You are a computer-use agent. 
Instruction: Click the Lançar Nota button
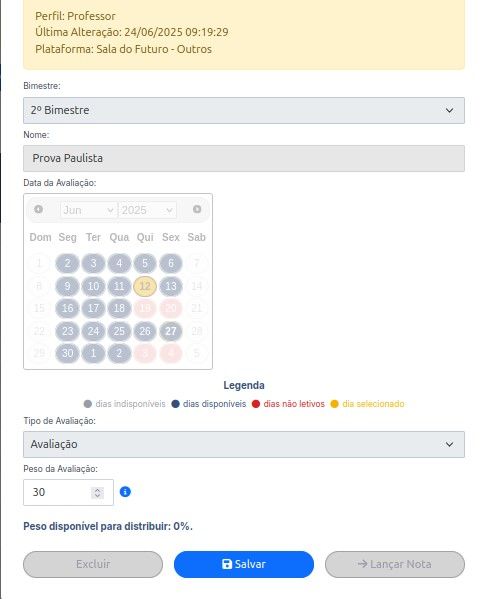point(395,564)
